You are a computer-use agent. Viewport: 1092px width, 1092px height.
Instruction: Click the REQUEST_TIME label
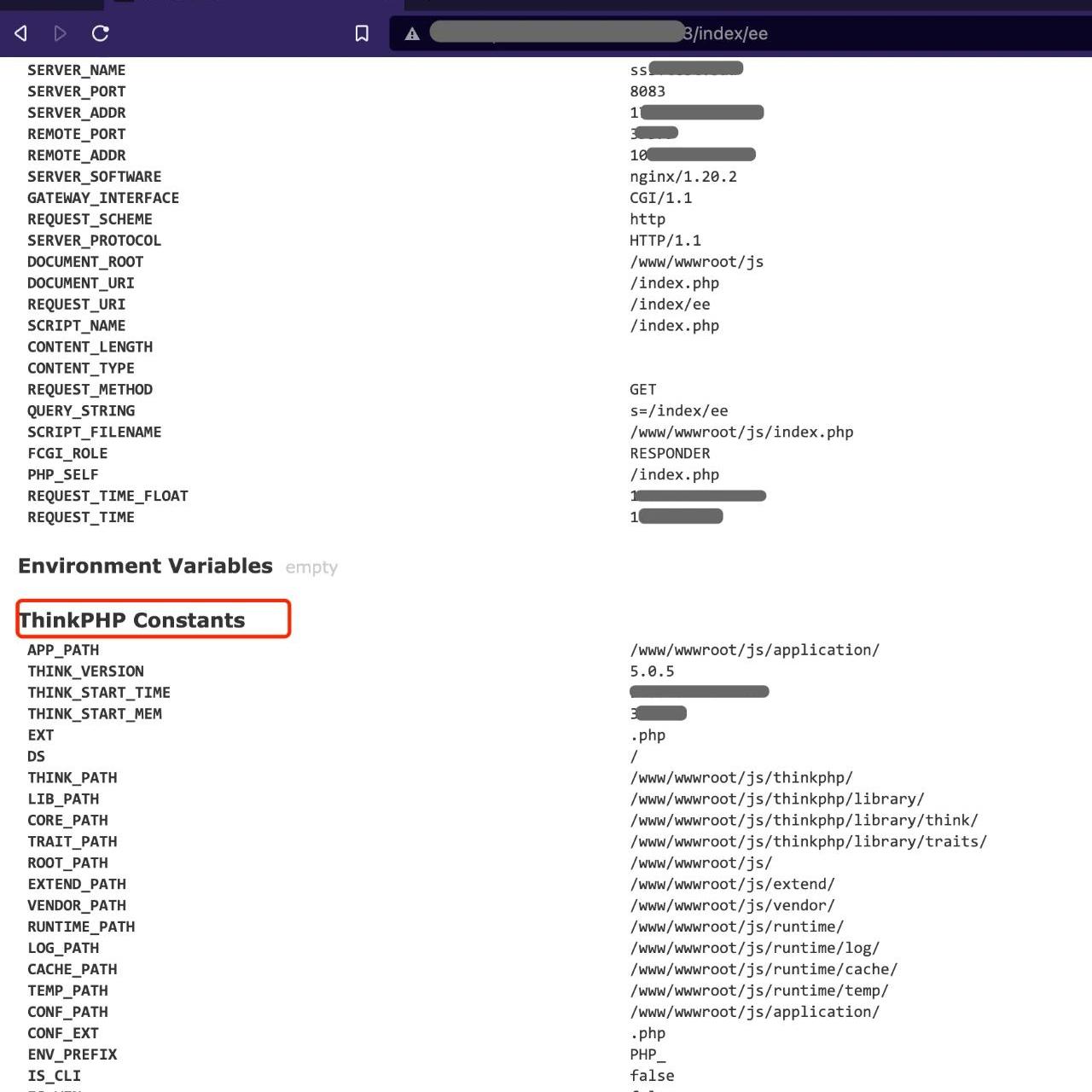81,518
